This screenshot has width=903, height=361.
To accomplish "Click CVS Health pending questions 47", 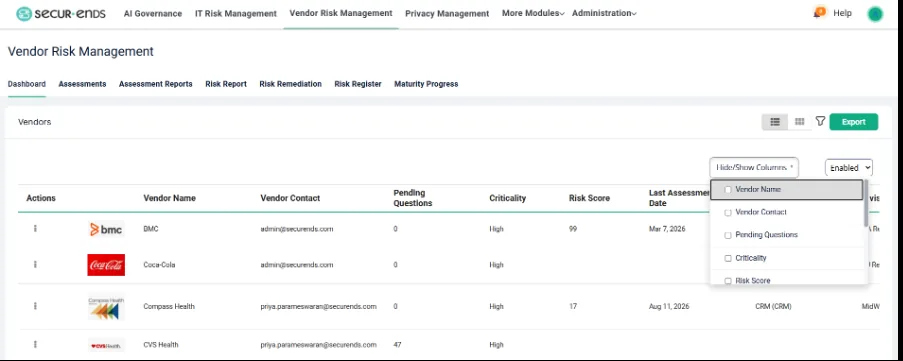I will pyautogui.click(x=397, y=345).
